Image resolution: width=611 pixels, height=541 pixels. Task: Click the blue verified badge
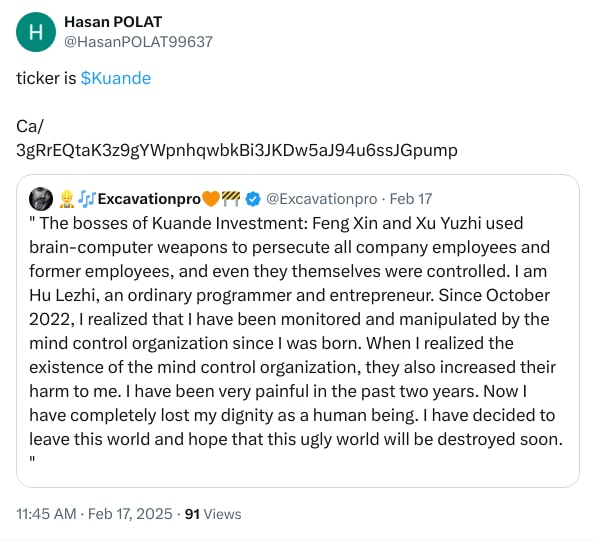(x=253, y=198)
